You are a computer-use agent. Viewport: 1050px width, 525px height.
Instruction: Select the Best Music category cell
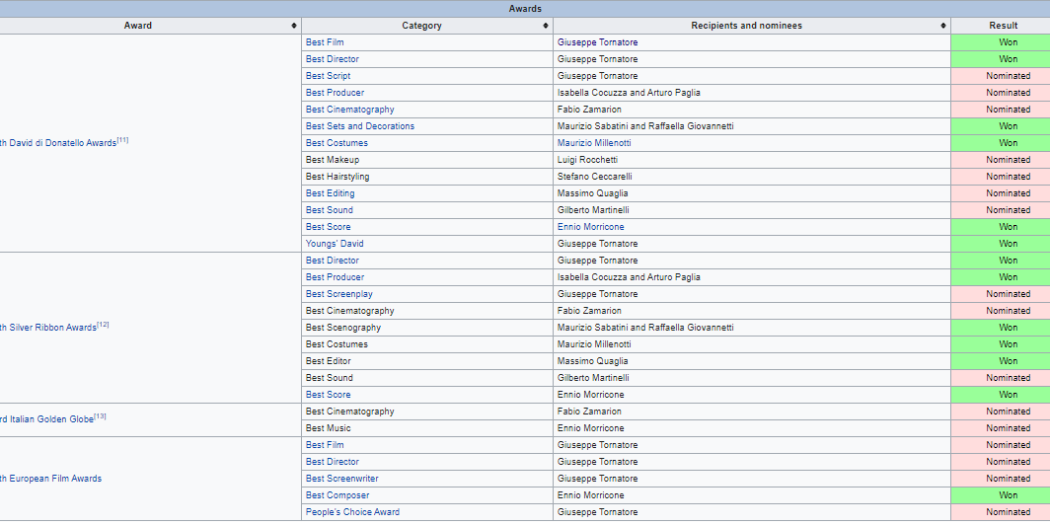[x=427, y=429]
